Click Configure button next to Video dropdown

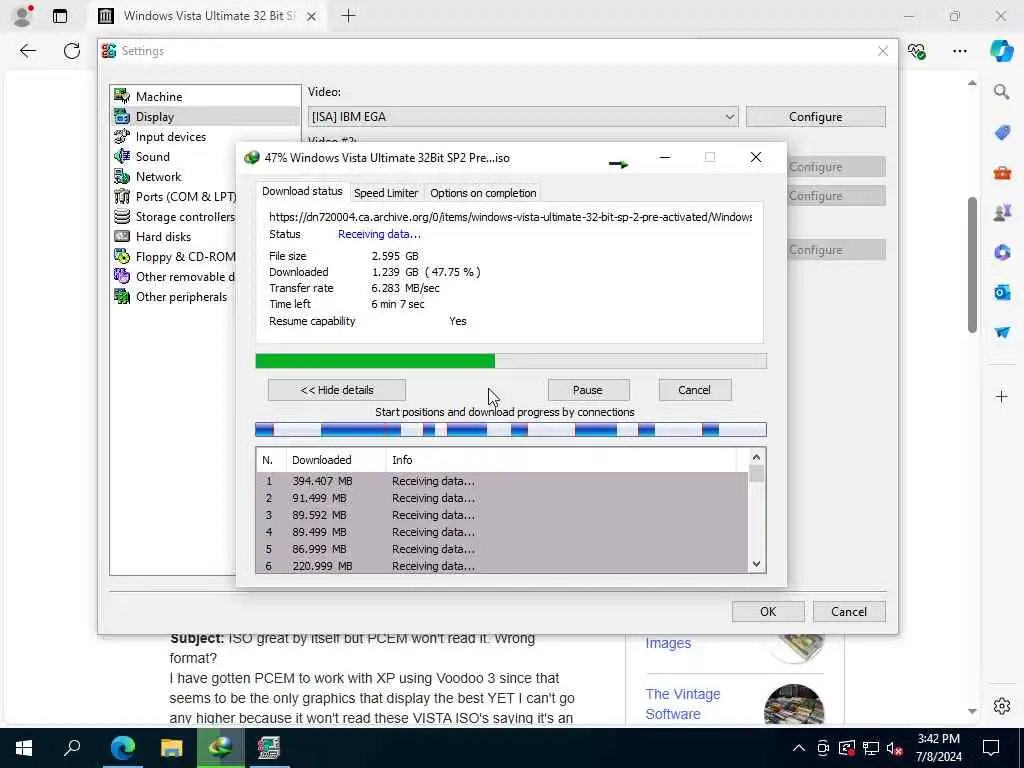coord(816,117)
